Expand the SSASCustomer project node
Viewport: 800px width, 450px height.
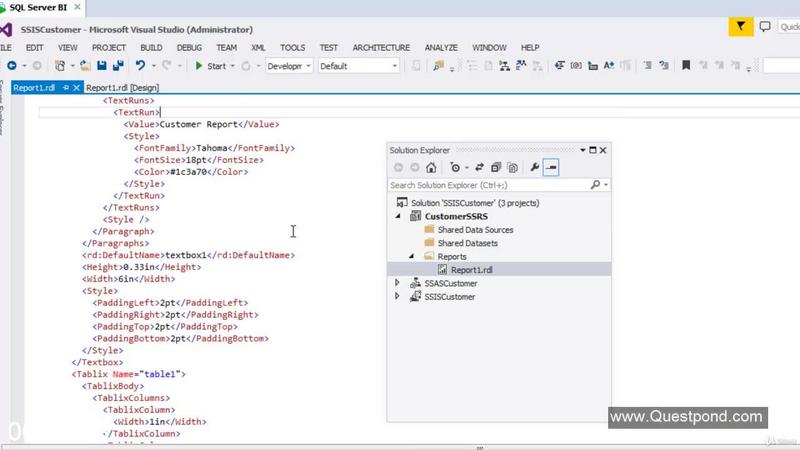click(397, 283)
